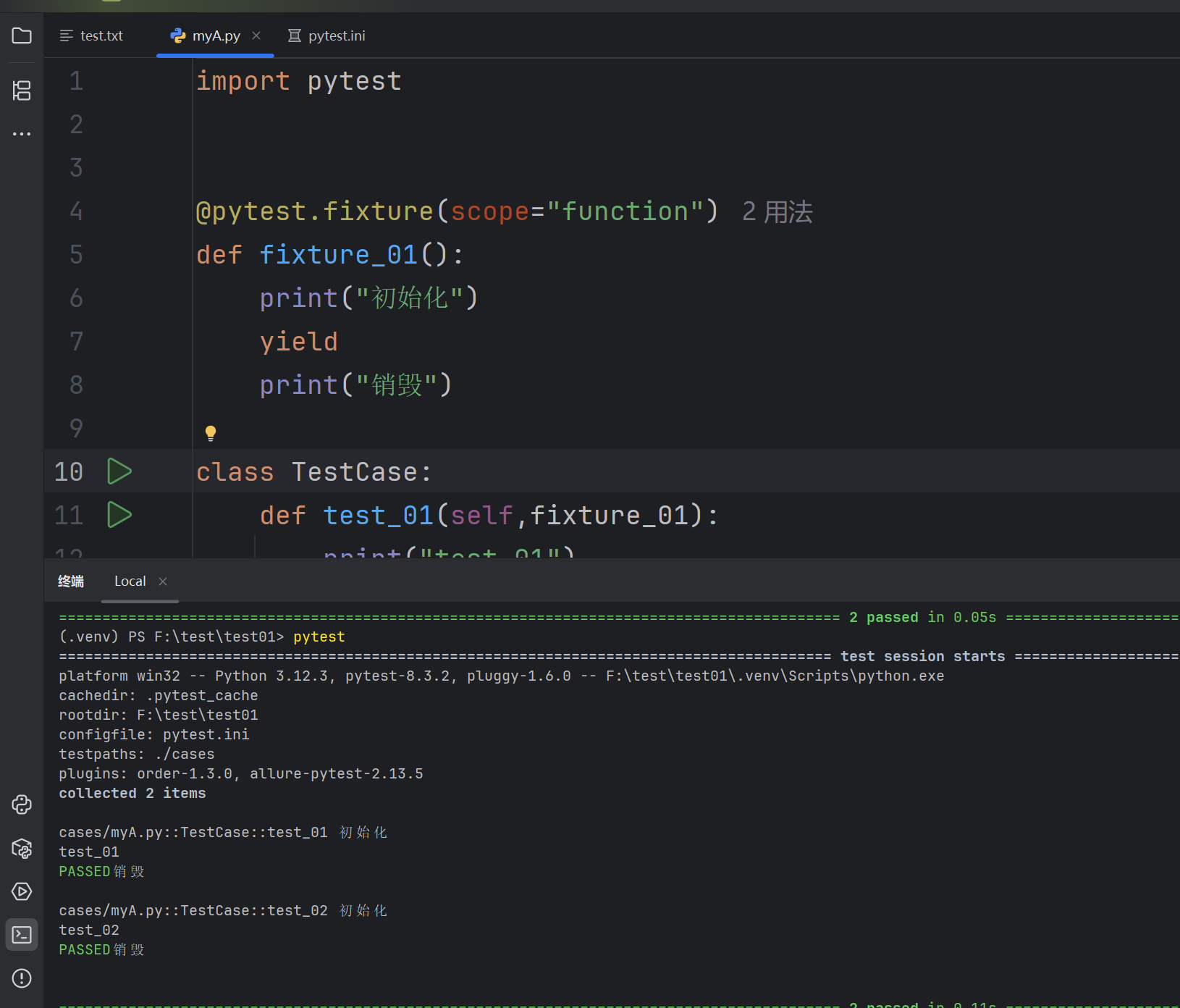This screenshot has height=1008, width=1180.
Task: Click the yield keyword on line 7
Action: (299, 342)
